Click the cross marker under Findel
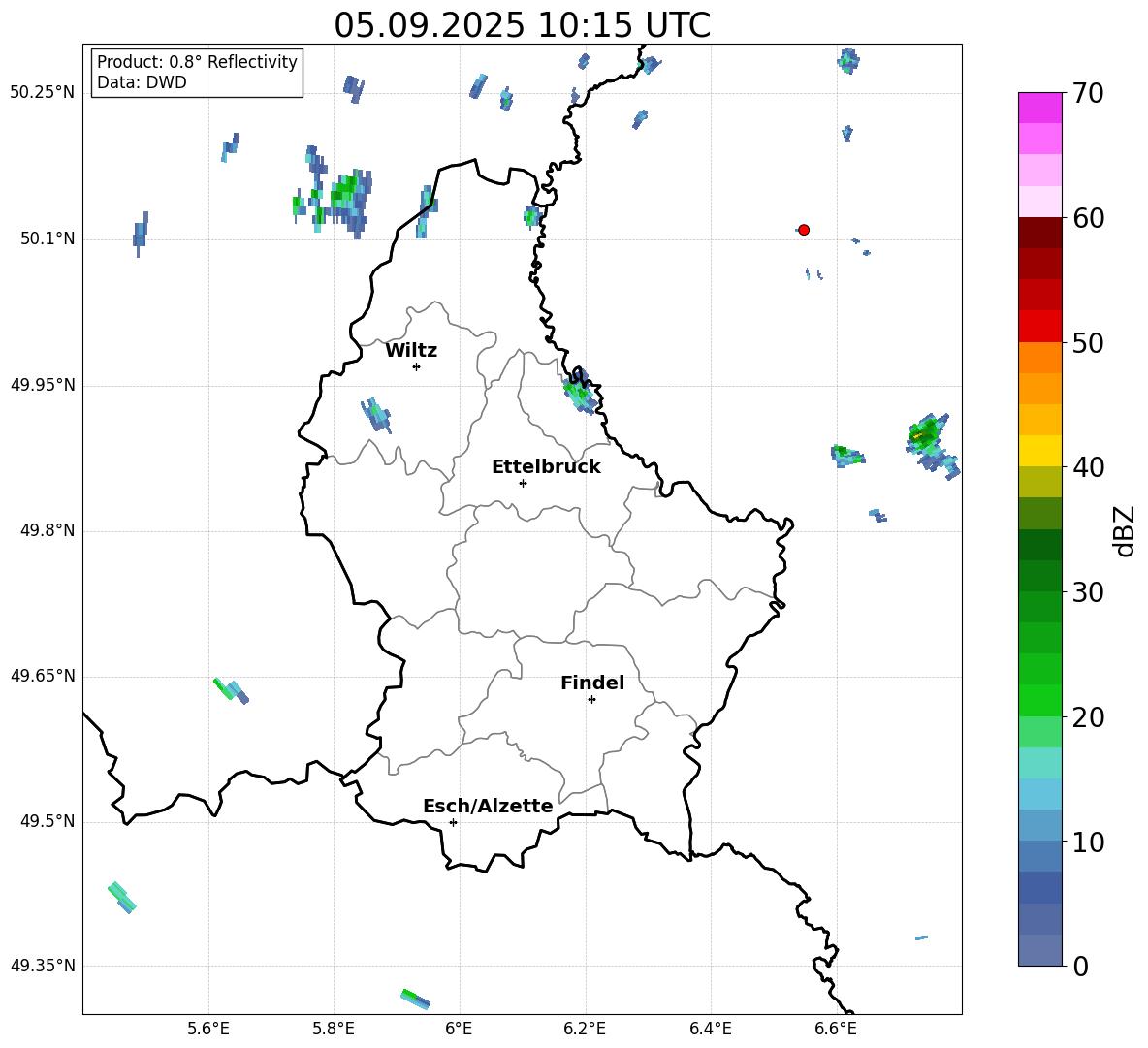Viewport: 1148px width, 1048px height. pyautogui.click(x=591, y=700)
